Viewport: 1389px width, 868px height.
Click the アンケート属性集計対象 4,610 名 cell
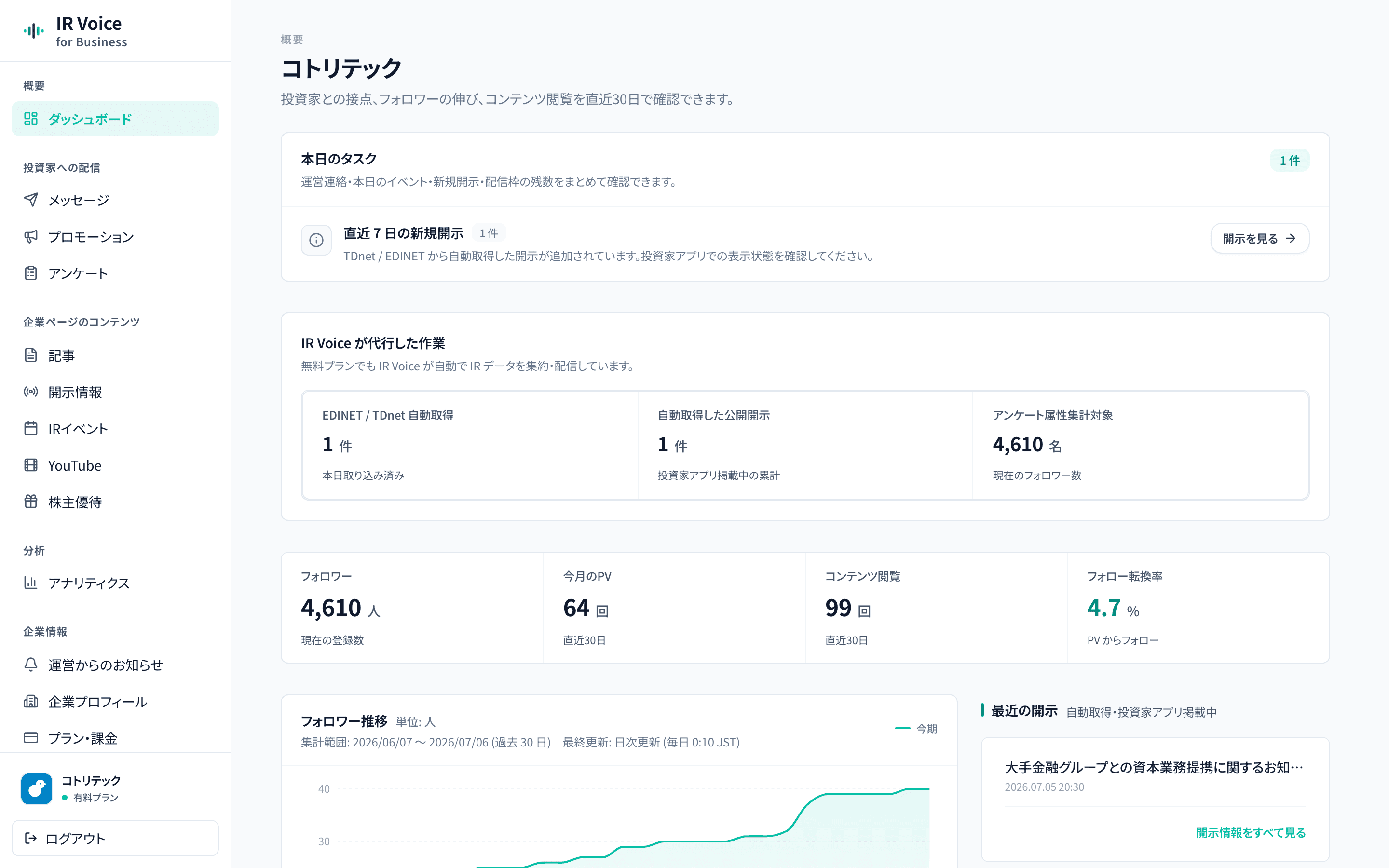tap(1141, 445)
